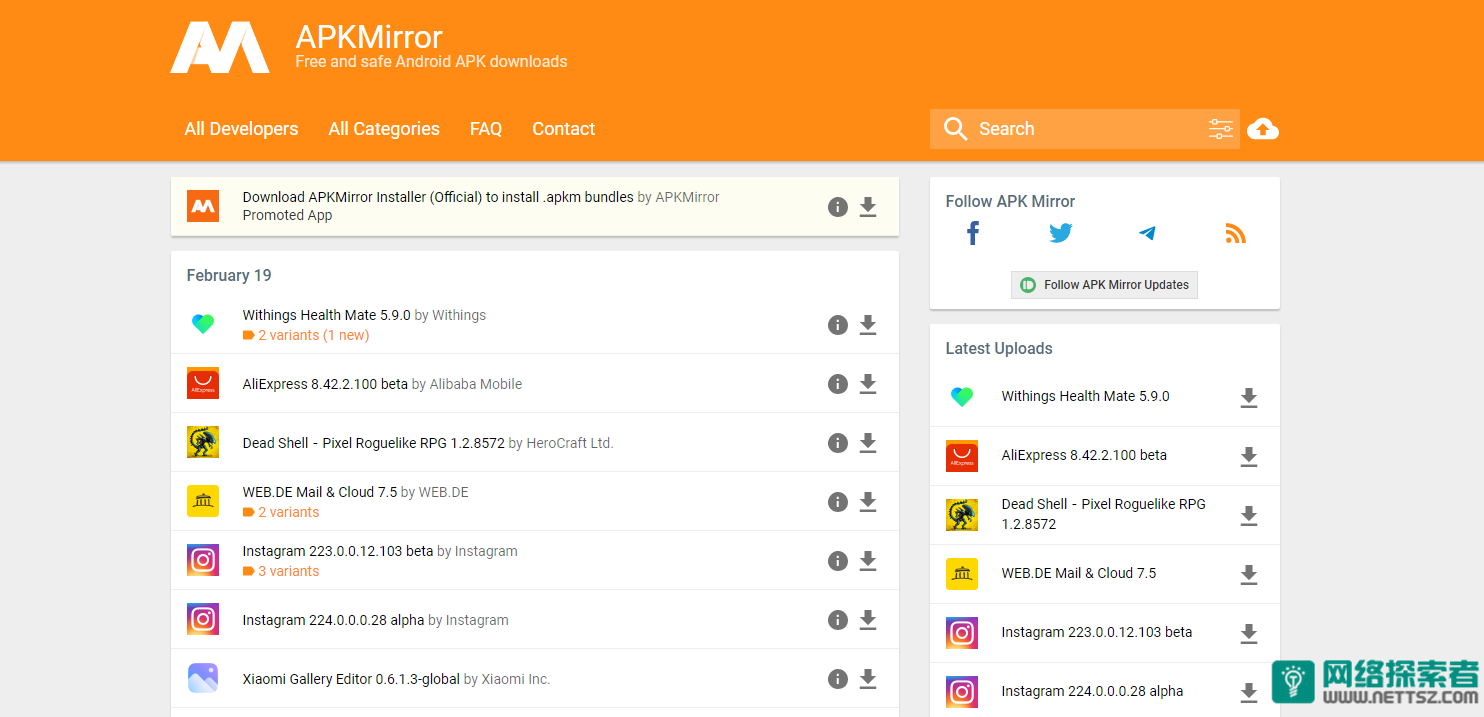Open search filter options slider icon

[x=1220, y=129]
